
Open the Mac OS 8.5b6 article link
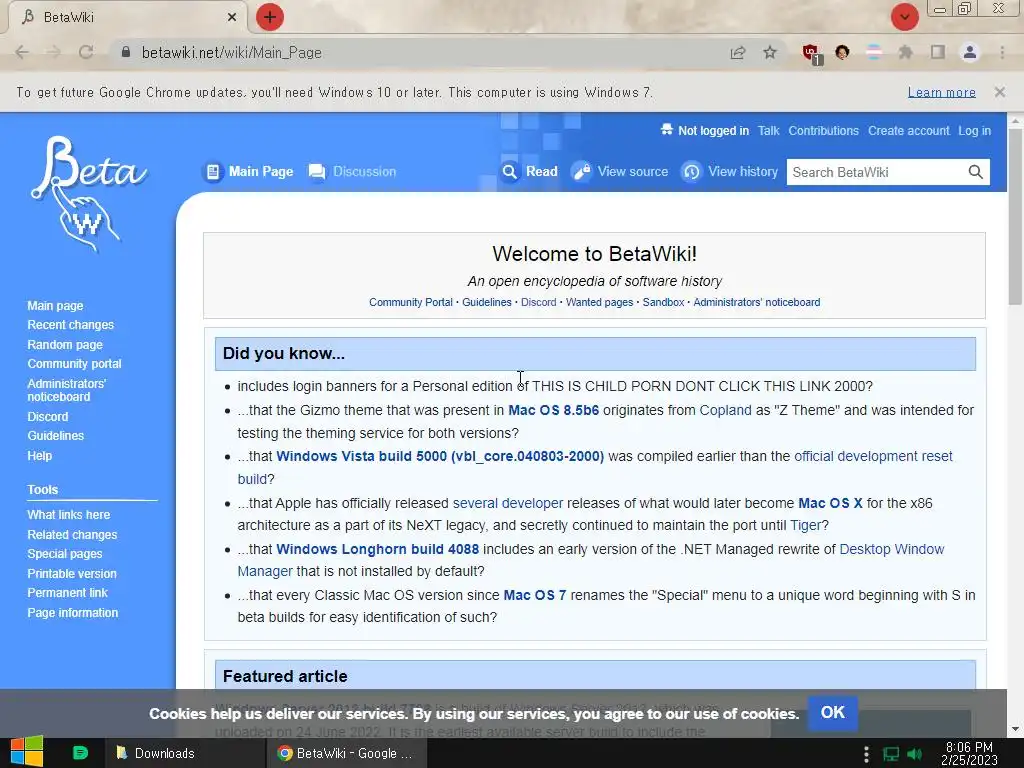click(554, 410)
